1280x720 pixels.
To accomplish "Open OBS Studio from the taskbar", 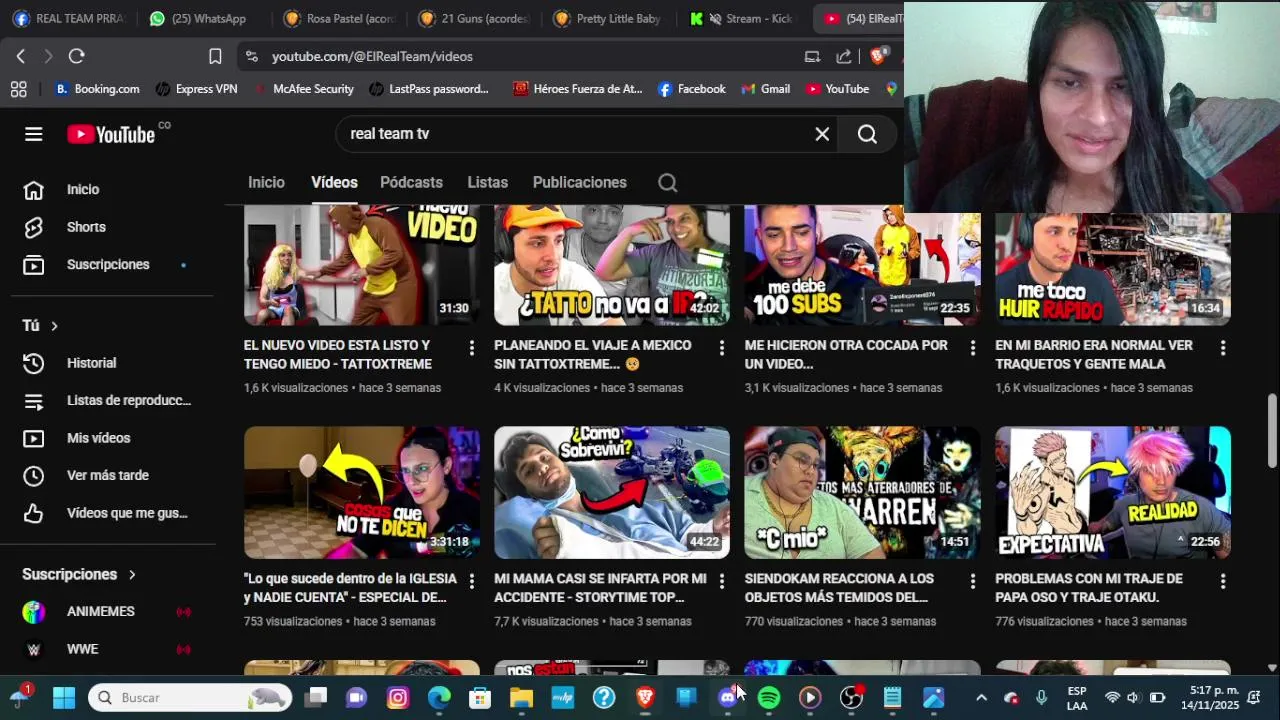I will 851,697.
